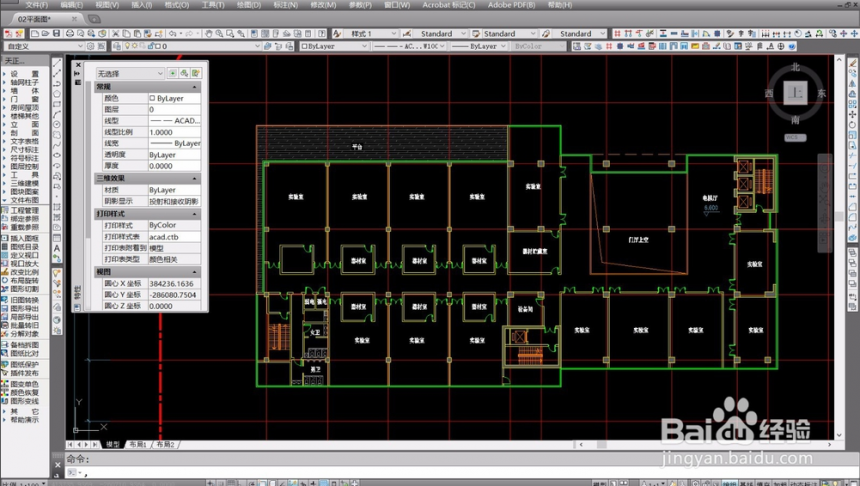
Task: Collapse the 三维效果 section
Action: click(194, 178)
